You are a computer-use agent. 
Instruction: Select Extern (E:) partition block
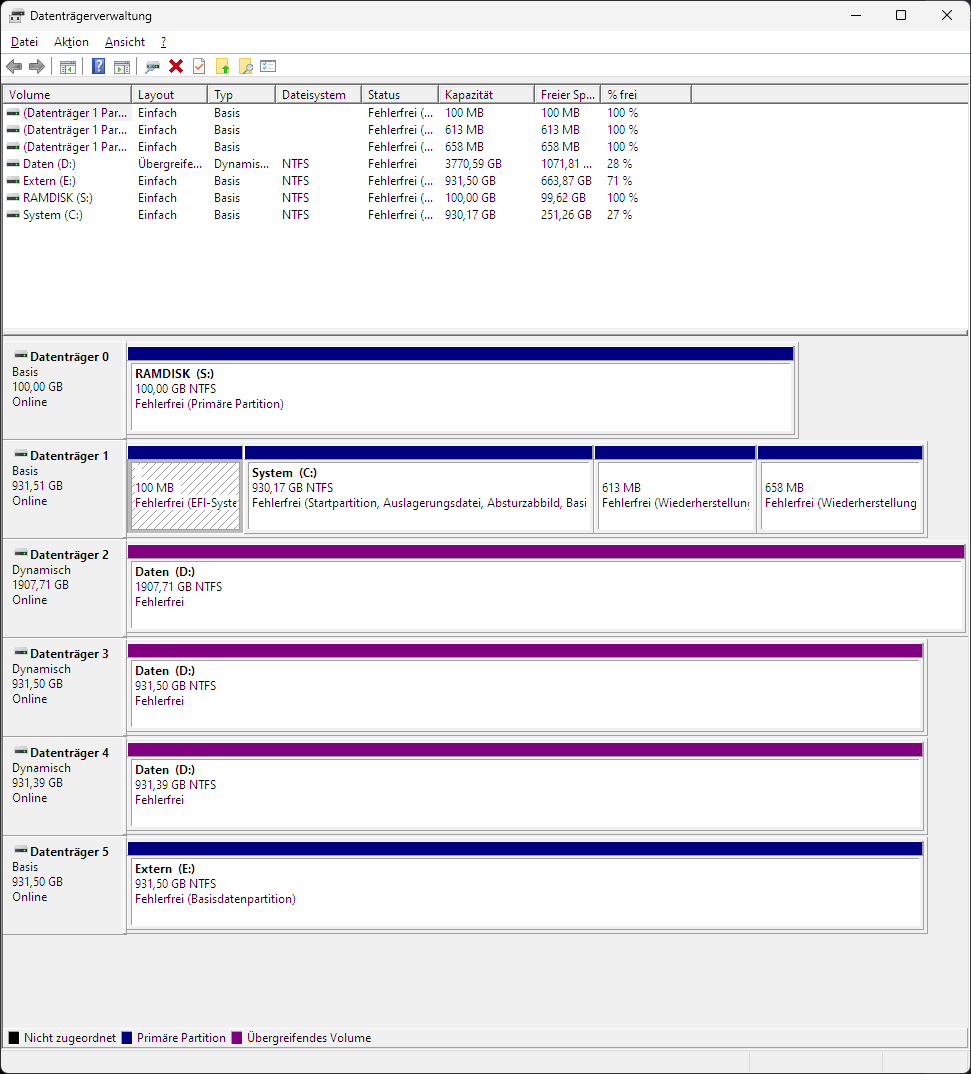(526, 886)
